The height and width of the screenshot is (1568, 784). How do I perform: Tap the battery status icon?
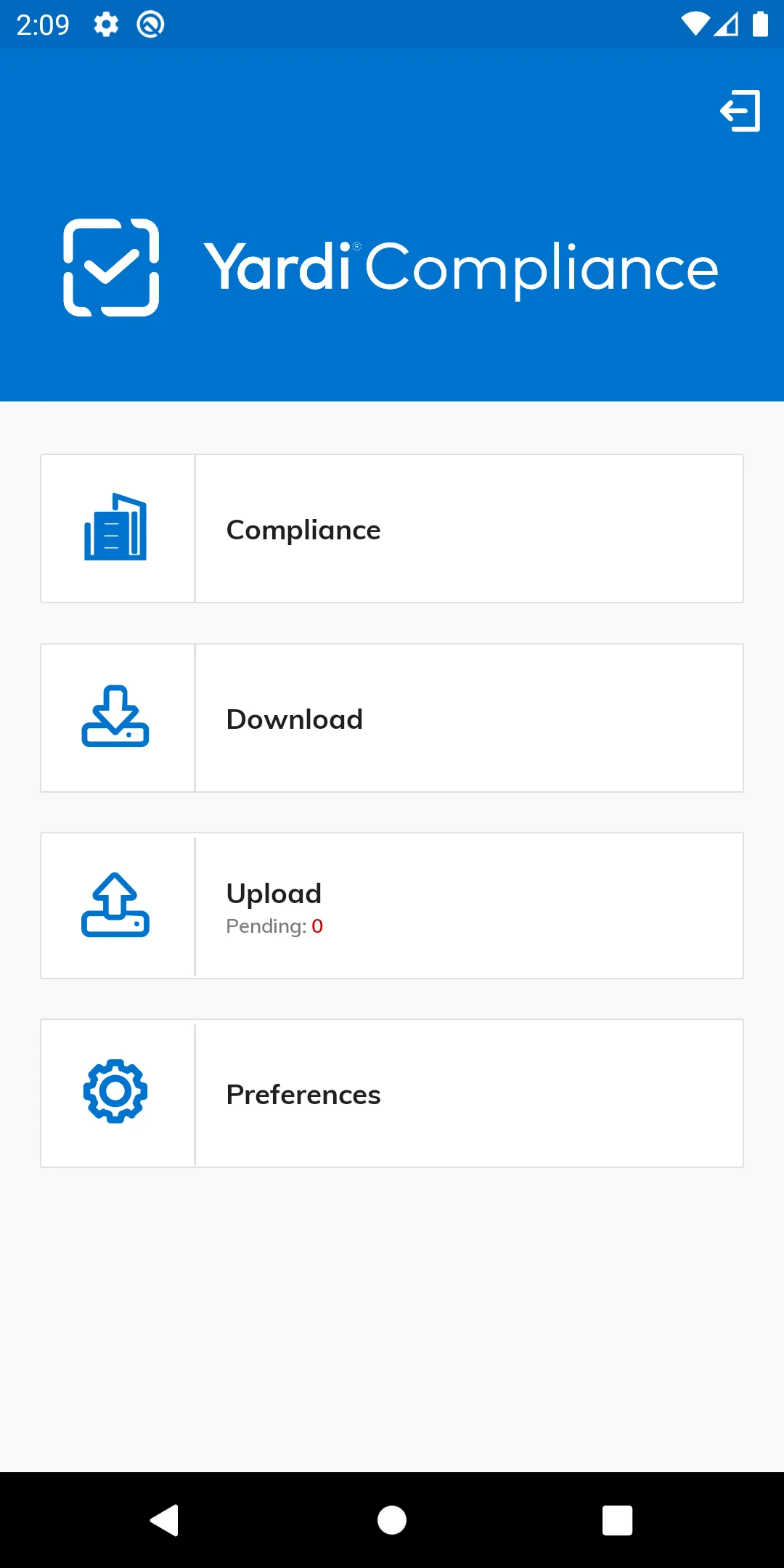coord(760,24)
